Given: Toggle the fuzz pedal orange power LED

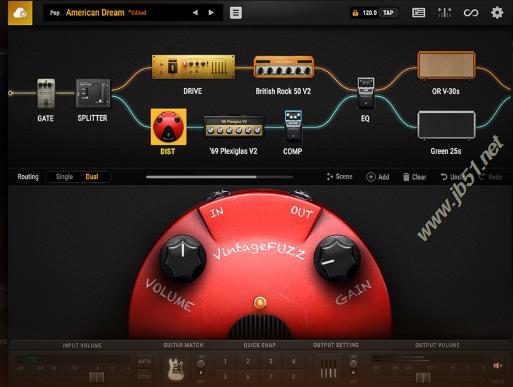Looking at the screenshot, I should (x=260, y=303).
